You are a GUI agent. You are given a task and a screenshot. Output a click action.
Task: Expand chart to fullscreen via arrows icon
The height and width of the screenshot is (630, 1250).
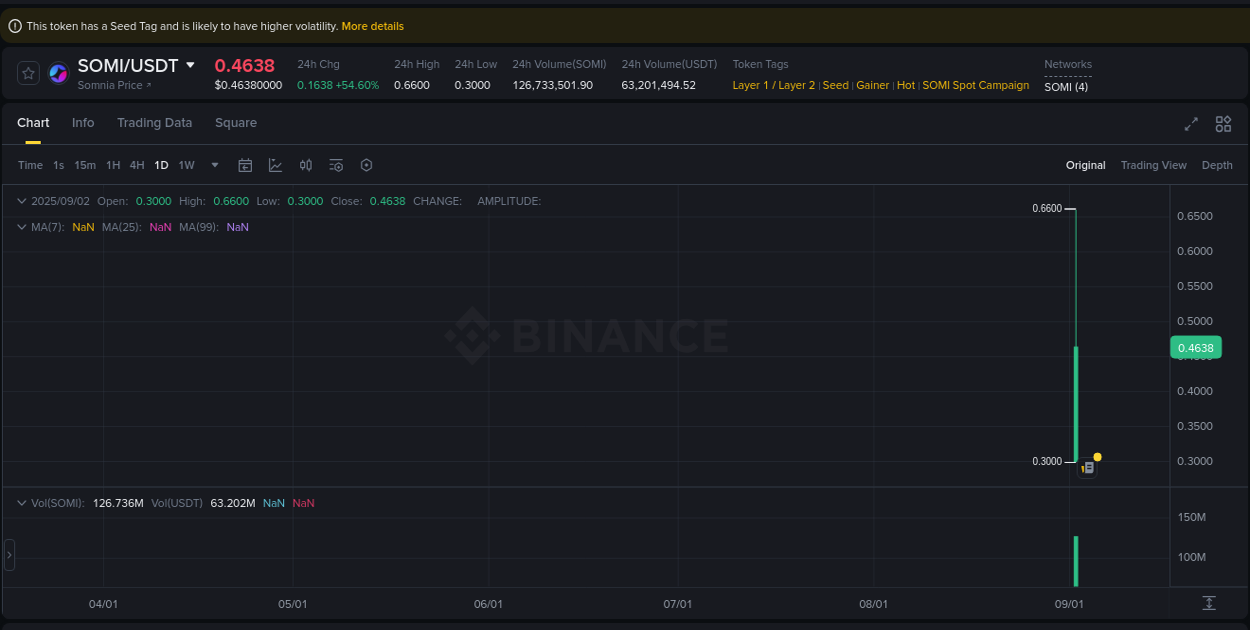[1190, 124]
